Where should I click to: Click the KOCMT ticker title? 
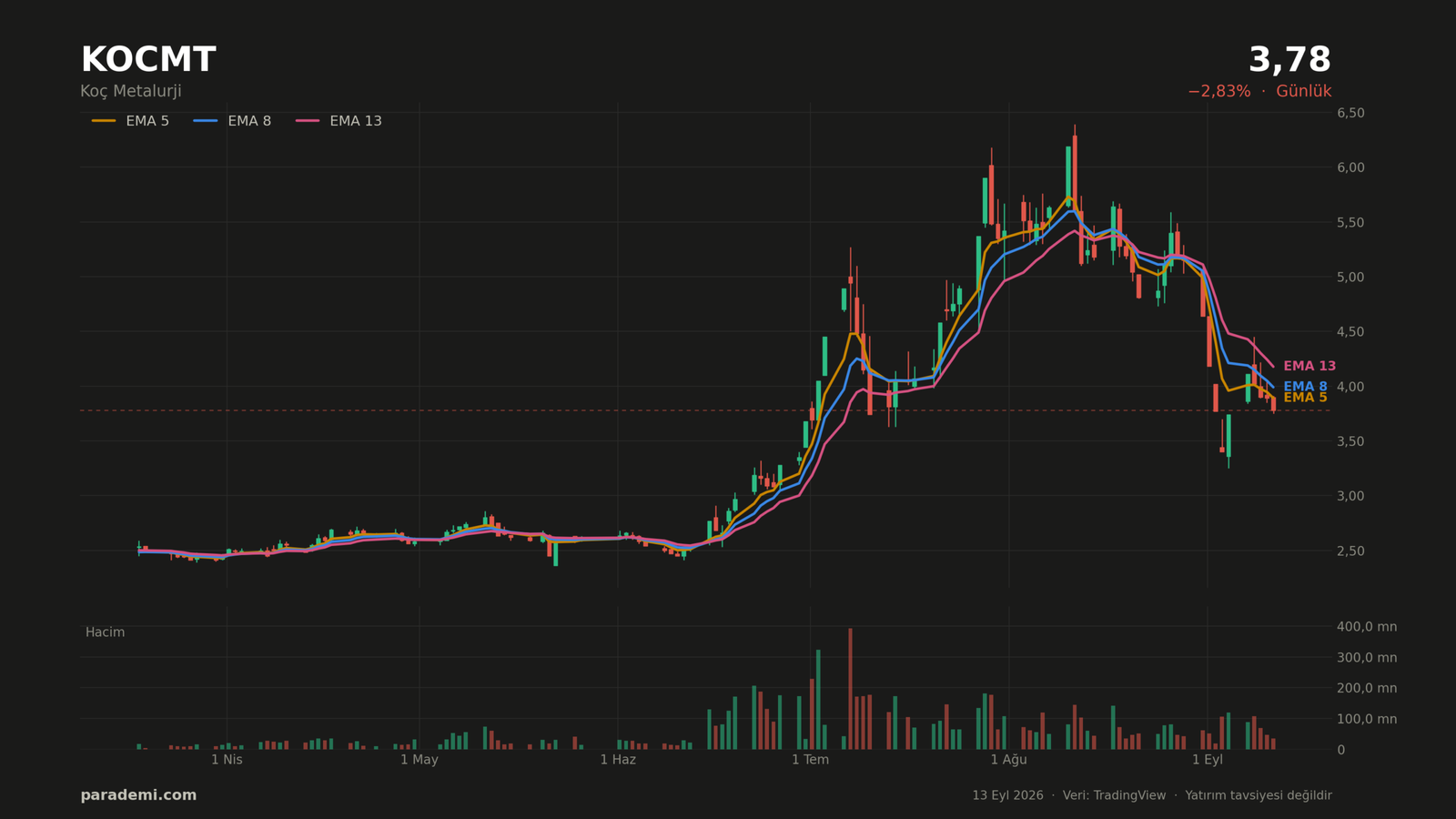coord(148,61)
